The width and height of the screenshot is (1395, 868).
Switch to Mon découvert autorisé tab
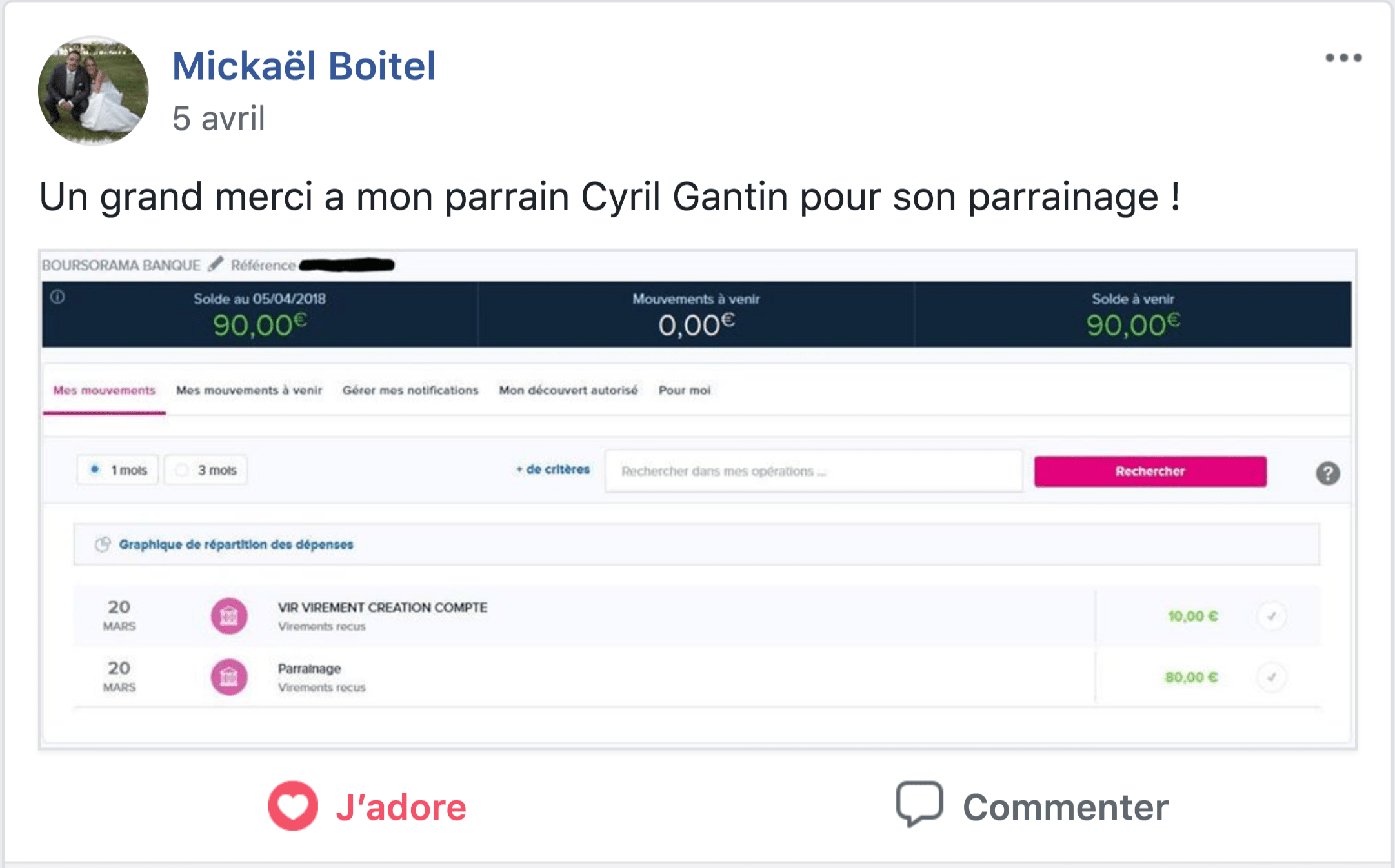point(568,390)
